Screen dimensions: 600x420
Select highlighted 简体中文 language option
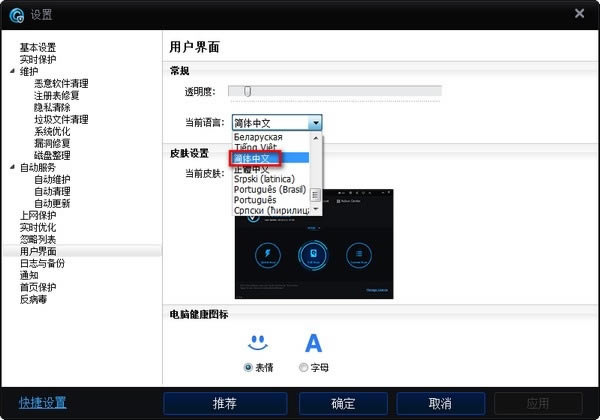pyautogui.click(x=271, y=158)
